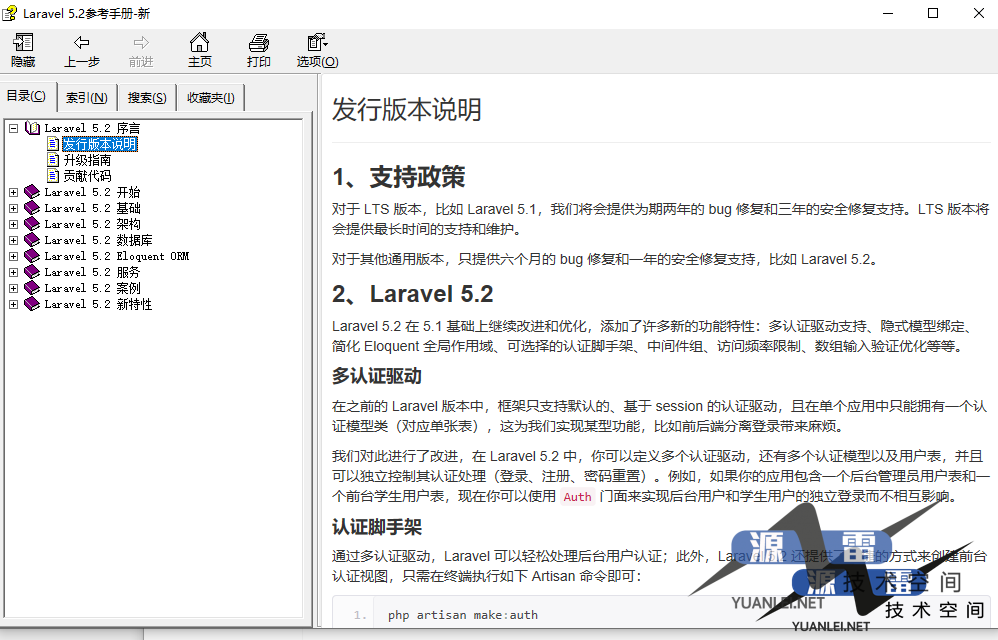Viewport: 998px width, 640px height.
Task: Click page icon beside 升级指南
Action: pos(53,160)
